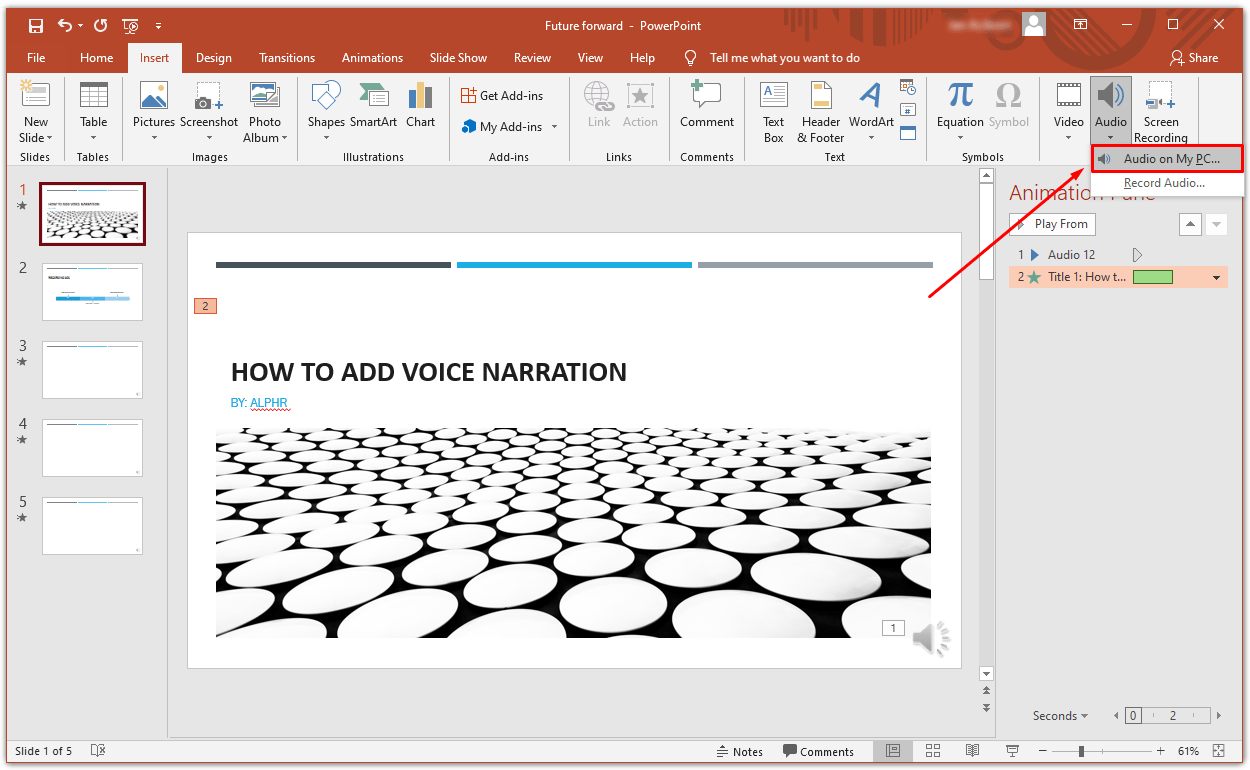Open the ALPHR hyperlink on the slide
The height and width of the screenshot is (770, 1250).
pos(269,403)
